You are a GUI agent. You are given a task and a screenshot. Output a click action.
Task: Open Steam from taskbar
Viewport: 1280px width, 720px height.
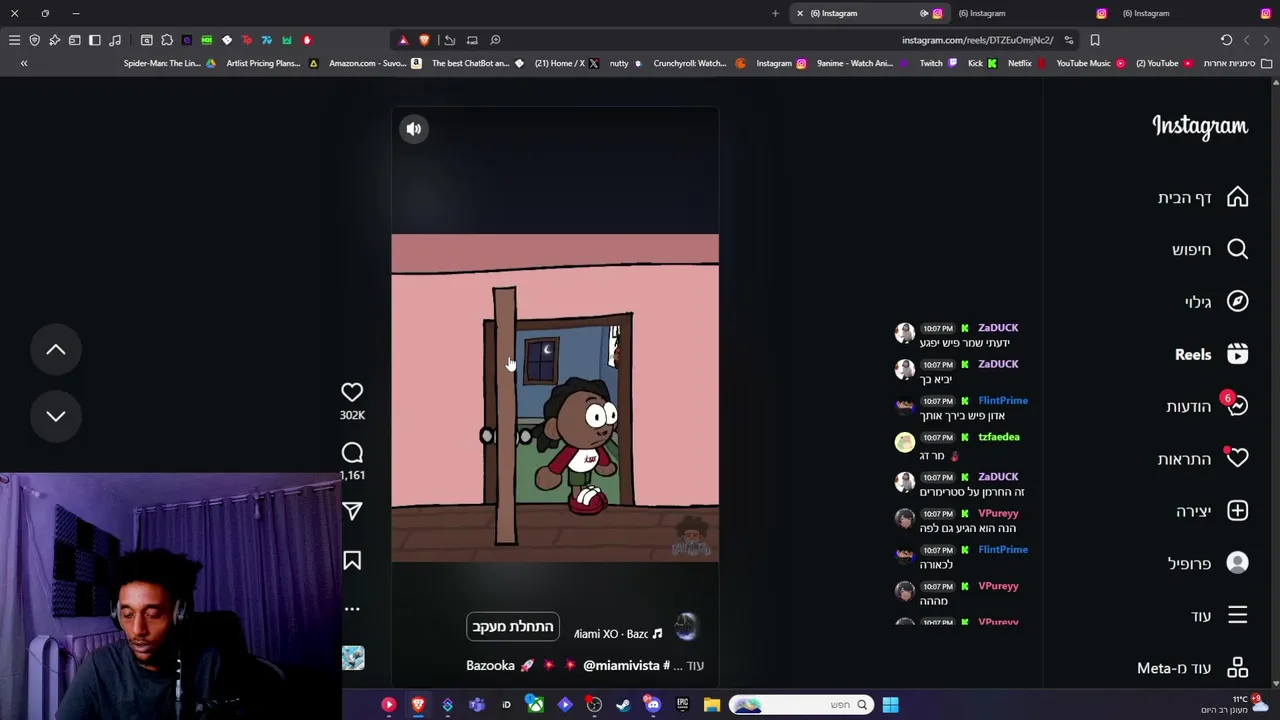coord(624,705)
